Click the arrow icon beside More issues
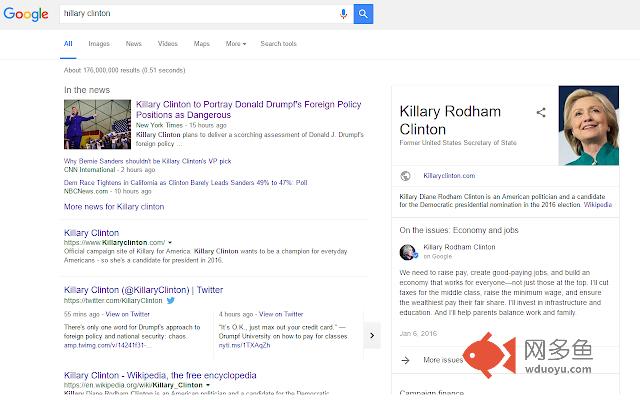640x400 pixels. pyautogui.click(x=405, y=360)
